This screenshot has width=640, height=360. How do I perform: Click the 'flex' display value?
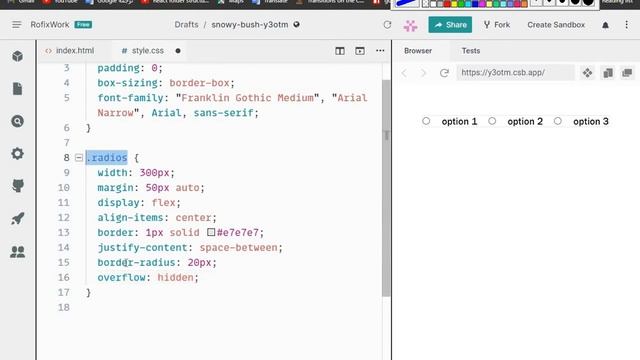[x=163, y=202]
